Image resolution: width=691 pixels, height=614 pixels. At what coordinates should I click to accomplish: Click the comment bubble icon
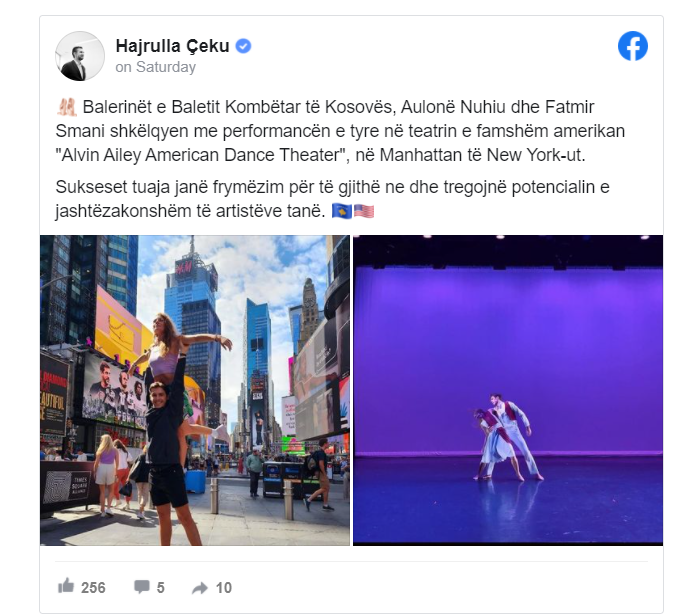pos(142,587)
